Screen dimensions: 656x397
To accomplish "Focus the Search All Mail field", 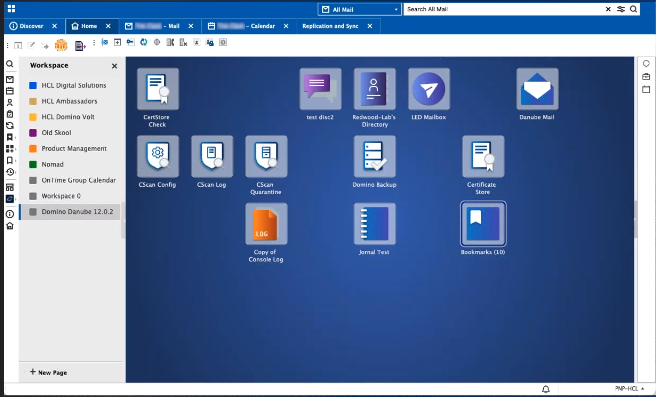I will pos(504,9).
